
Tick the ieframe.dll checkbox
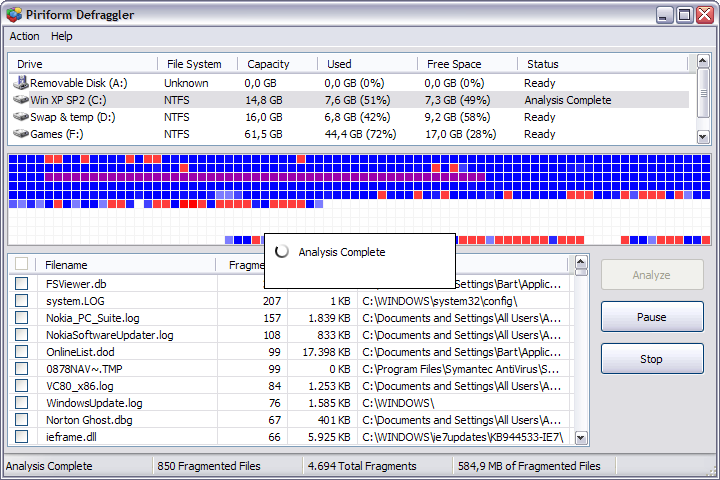[22, 436]
